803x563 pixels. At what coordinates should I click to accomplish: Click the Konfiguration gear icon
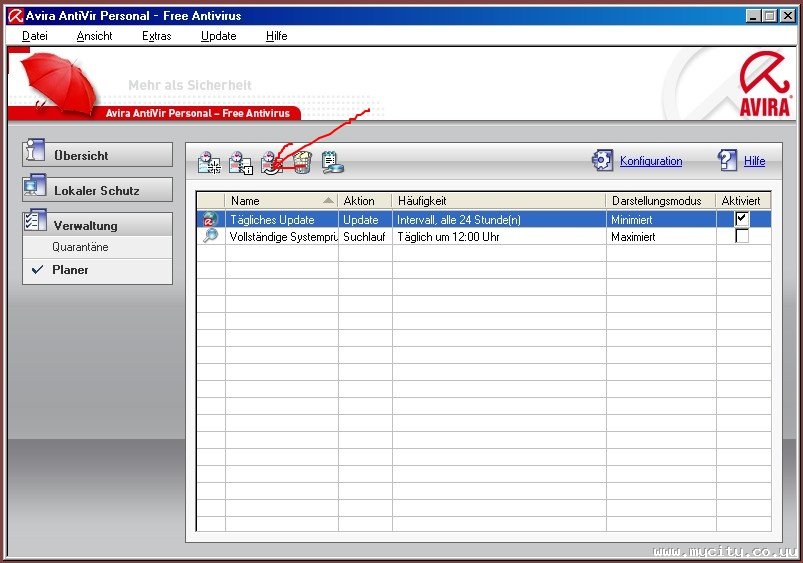click(602, 160)
